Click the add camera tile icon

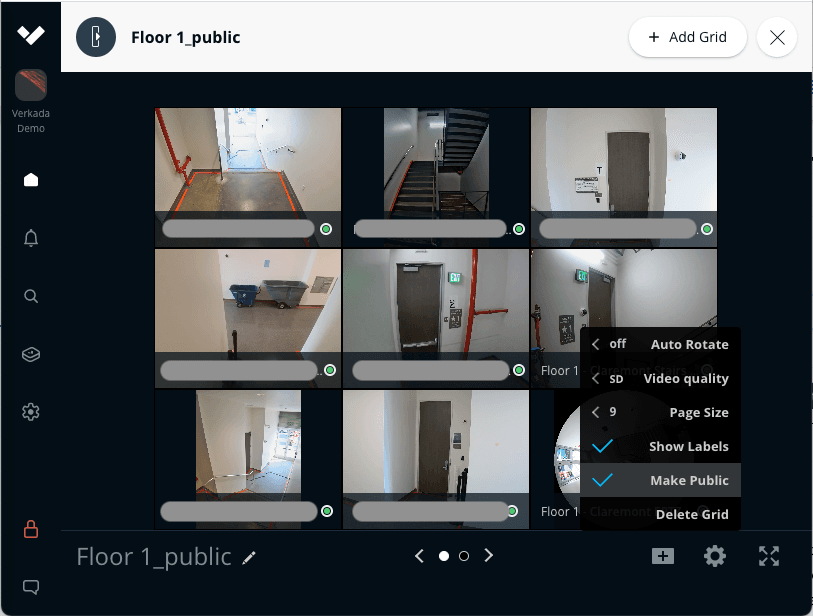[662, 556]
